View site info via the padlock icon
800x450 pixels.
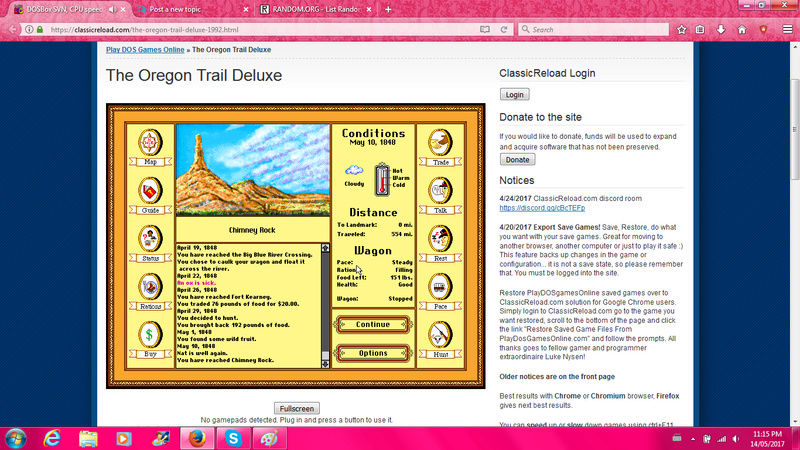40,30
